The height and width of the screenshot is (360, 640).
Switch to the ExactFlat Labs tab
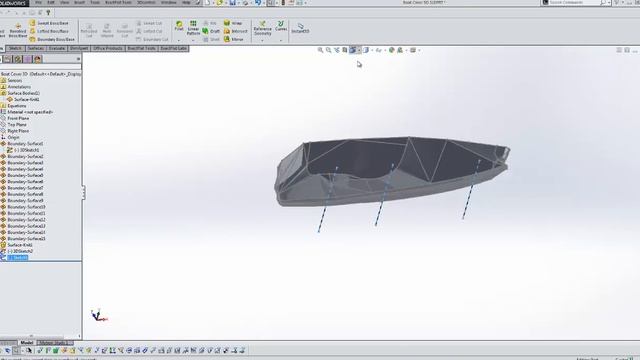click(x=173, y=48)
